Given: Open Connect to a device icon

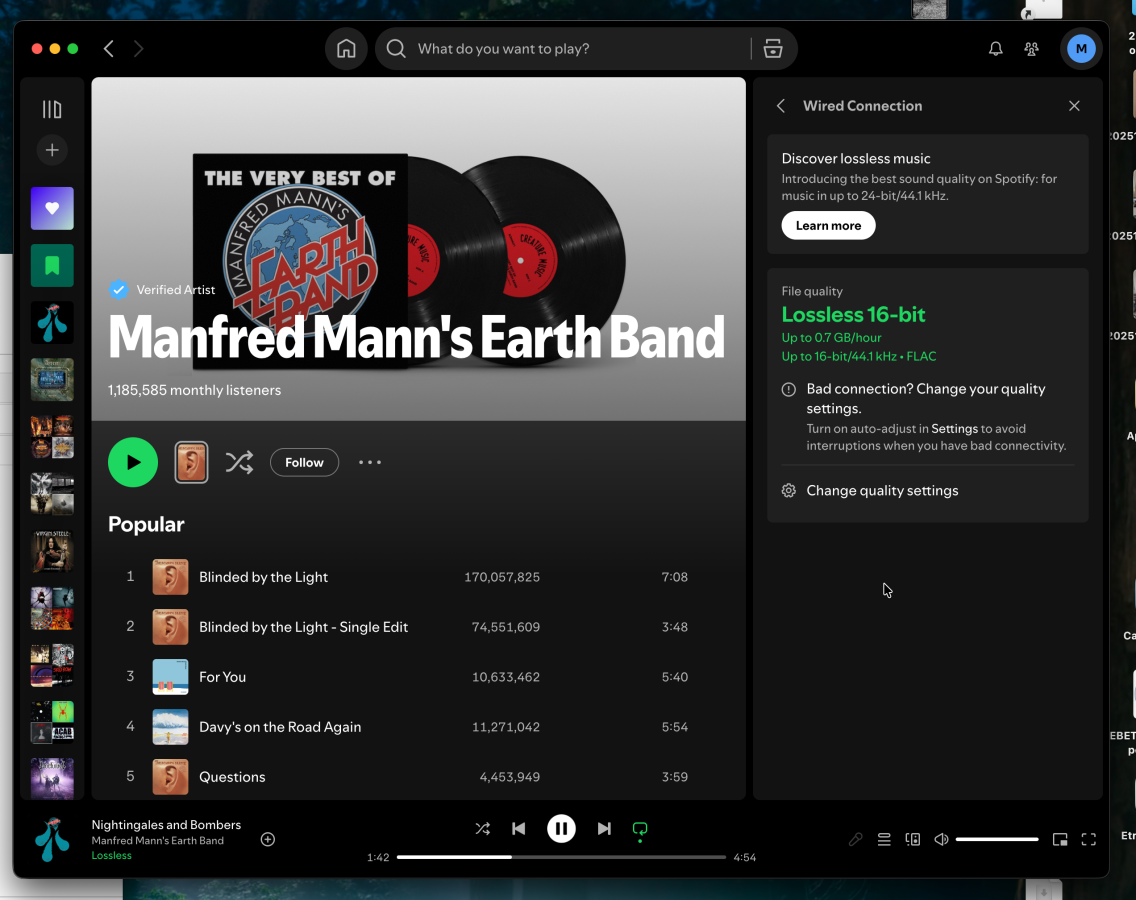Looking at the screenshot, I should [912, 840].
